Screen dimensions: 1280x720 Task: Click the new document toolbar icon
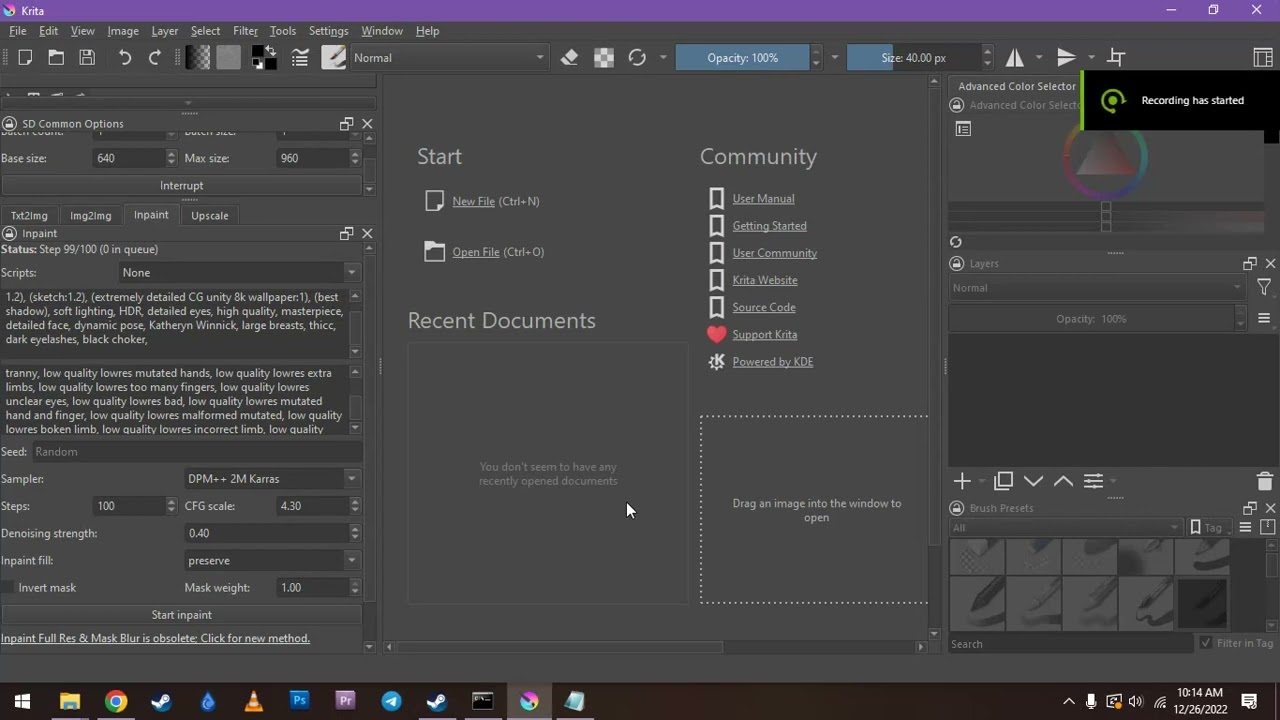point(25,58)
